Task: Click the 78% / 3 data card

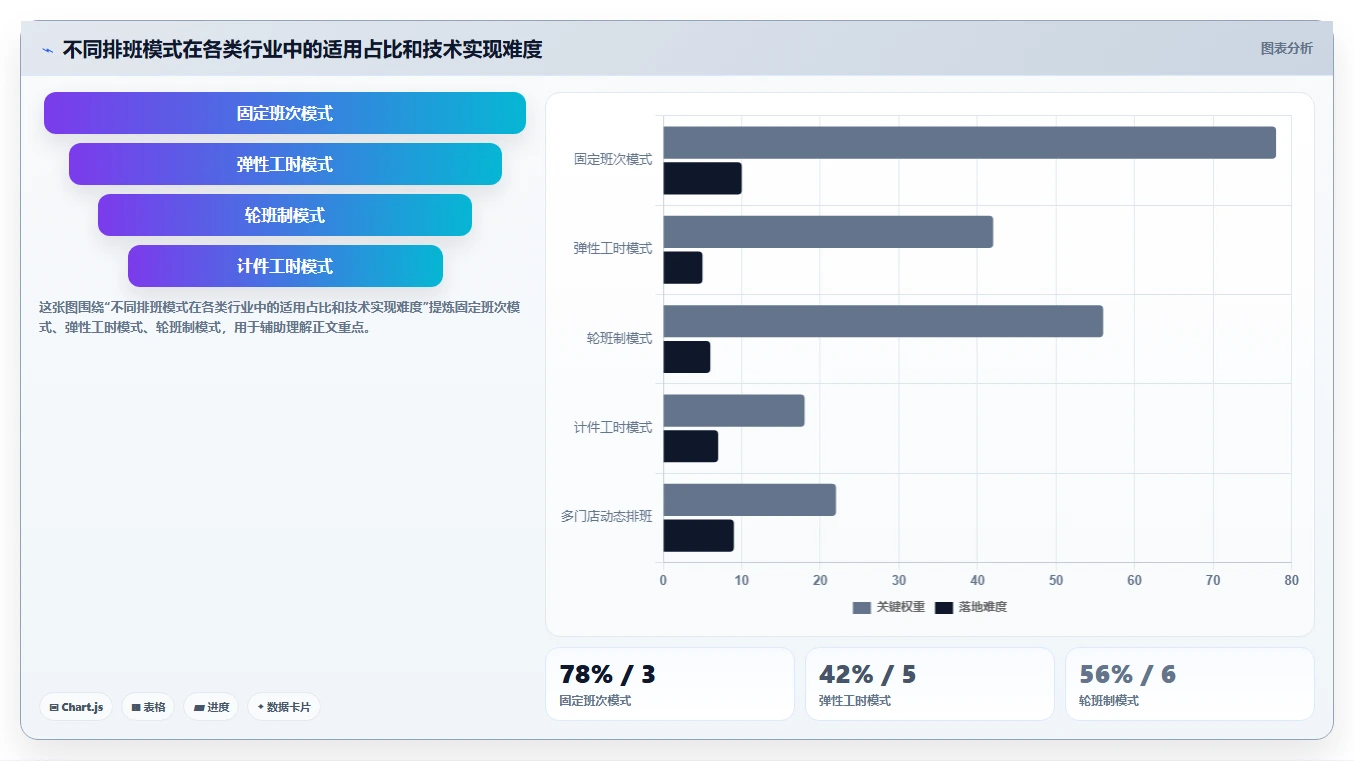Action: [670, 684]
